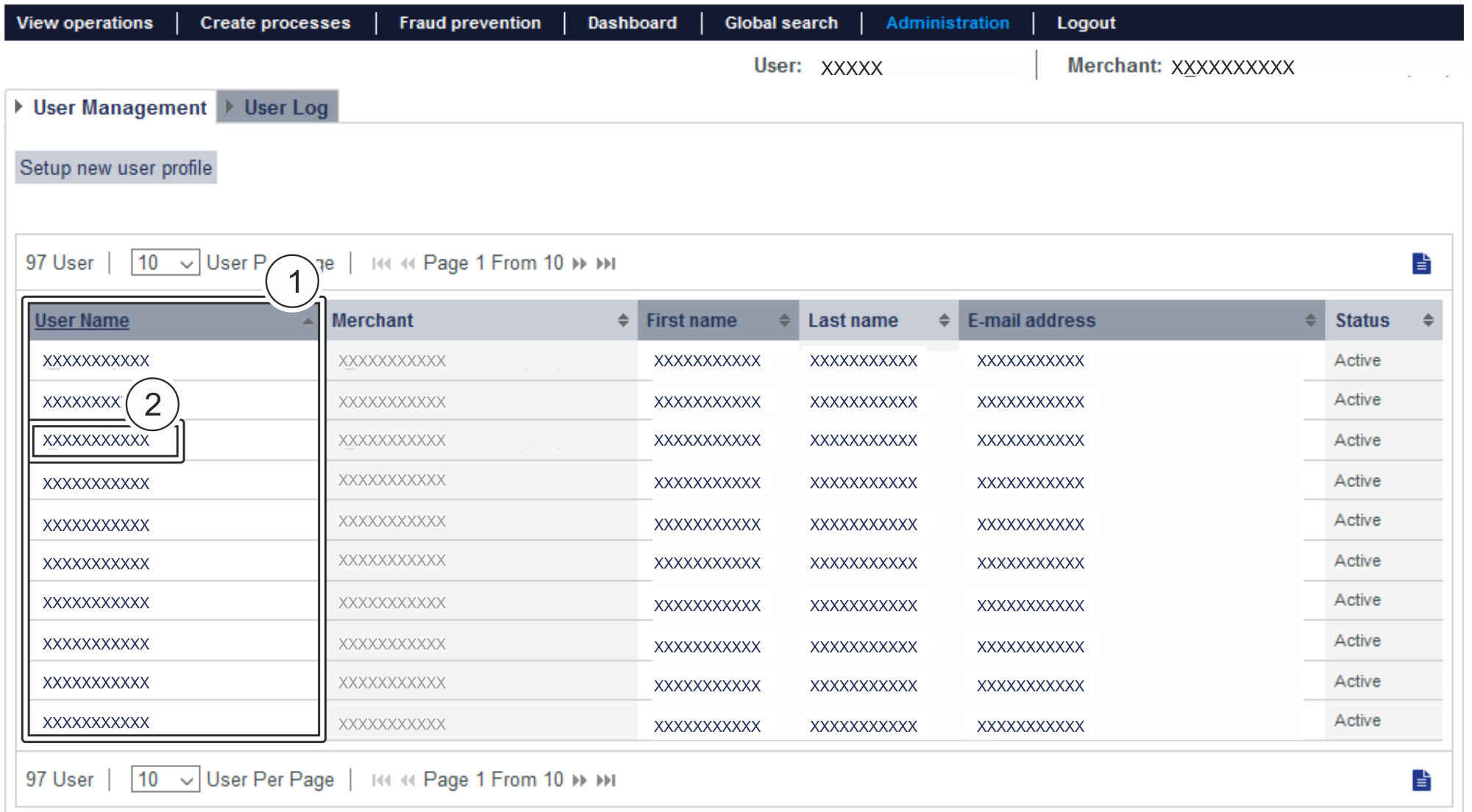
Task: Go to previous page in bottom pagination
Action: coord(408,780)
